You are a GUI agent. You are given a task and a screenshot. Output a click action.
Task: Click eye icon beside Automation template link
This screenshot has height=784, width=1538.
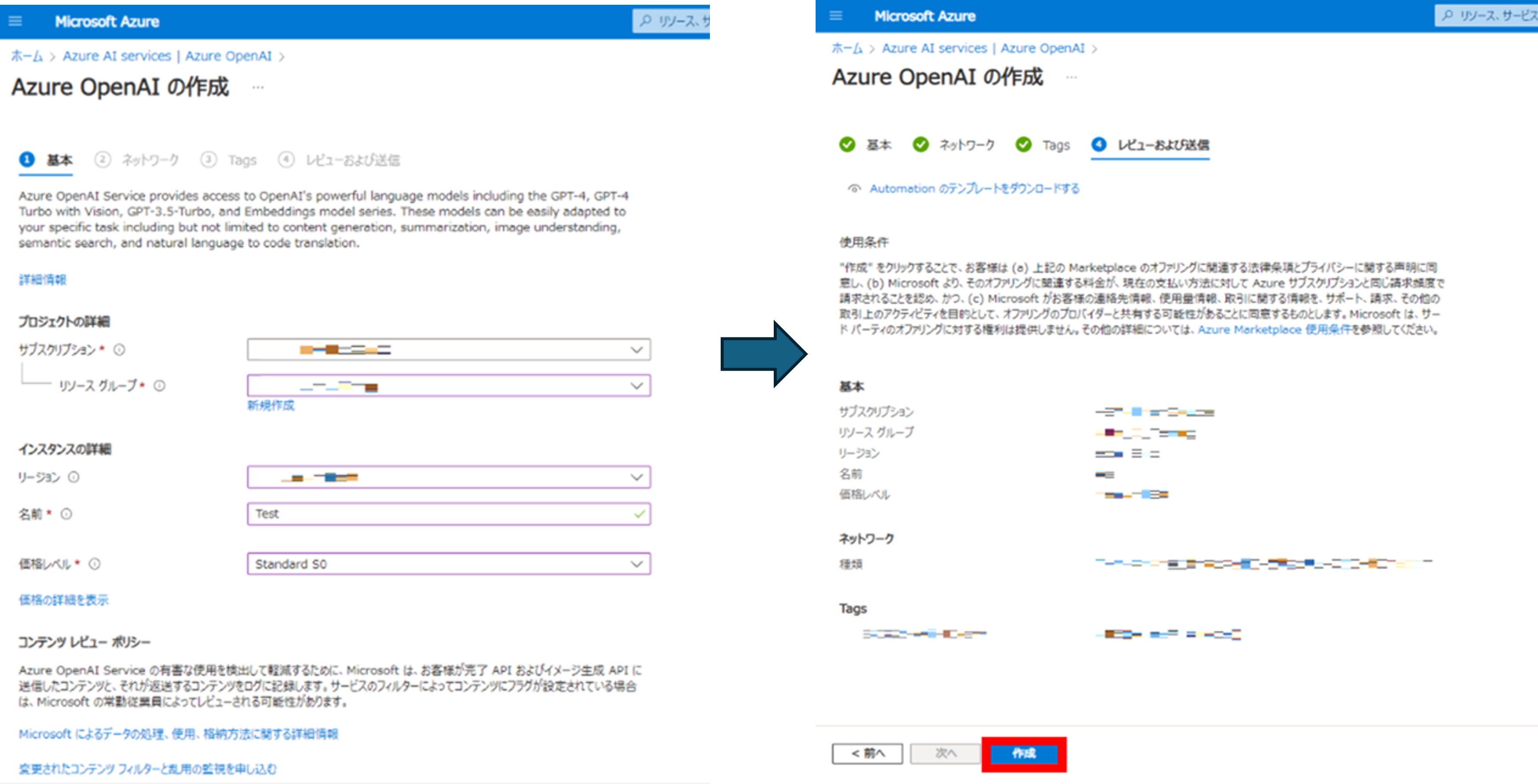pos(854,189)
